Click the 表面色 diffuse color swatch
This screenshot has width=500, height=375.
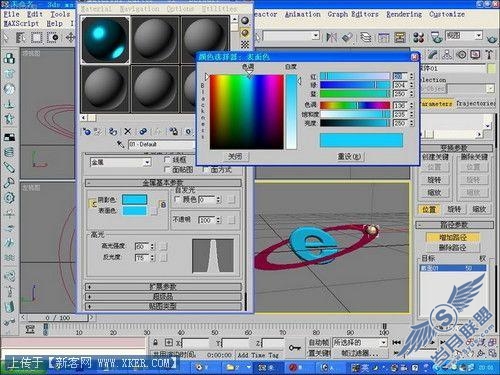point(135,211)
